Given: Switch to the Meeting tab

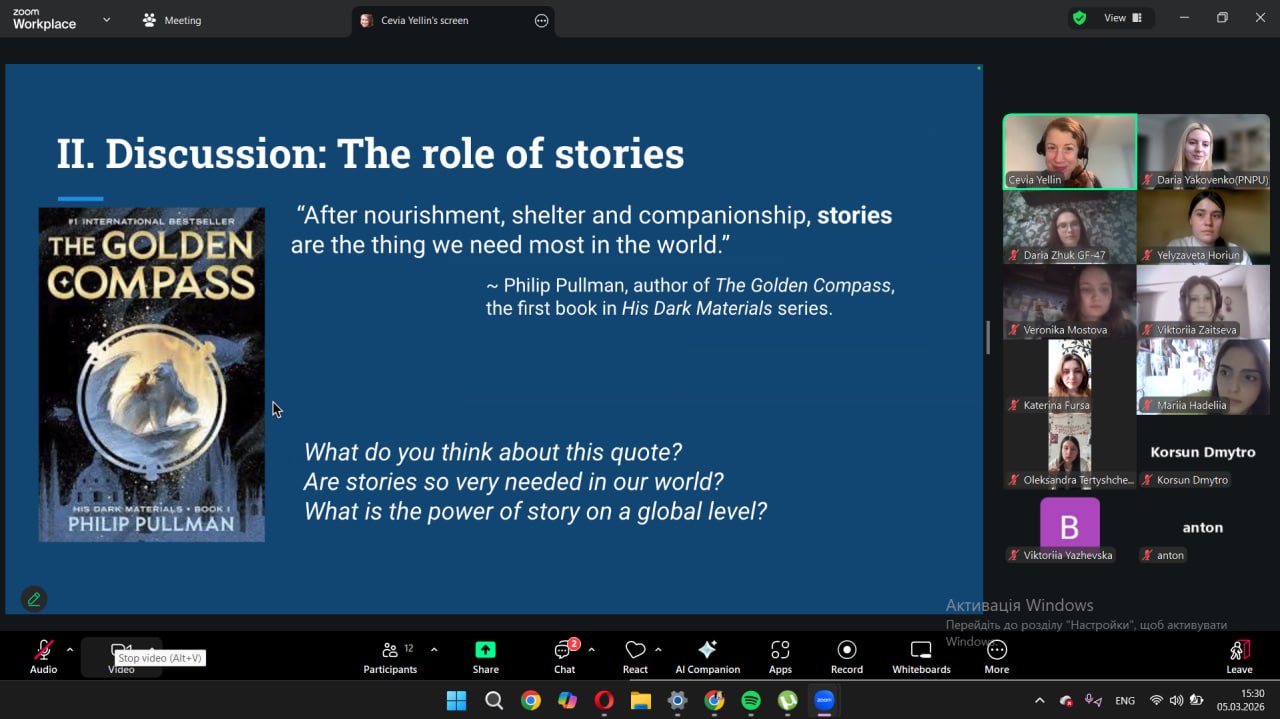Looking at the screenshot, I should [172, 20].
